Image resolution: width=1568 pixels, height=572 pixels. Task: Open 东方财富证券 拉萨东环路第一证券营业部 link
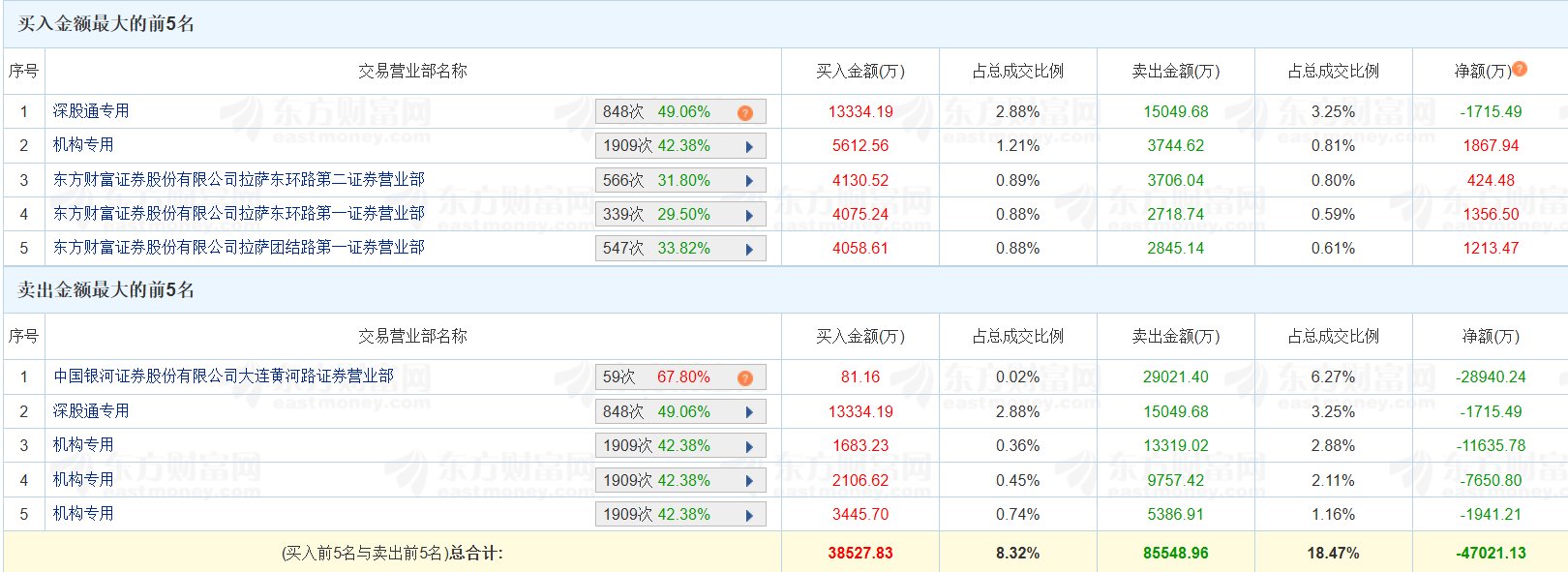click(238, 214)
